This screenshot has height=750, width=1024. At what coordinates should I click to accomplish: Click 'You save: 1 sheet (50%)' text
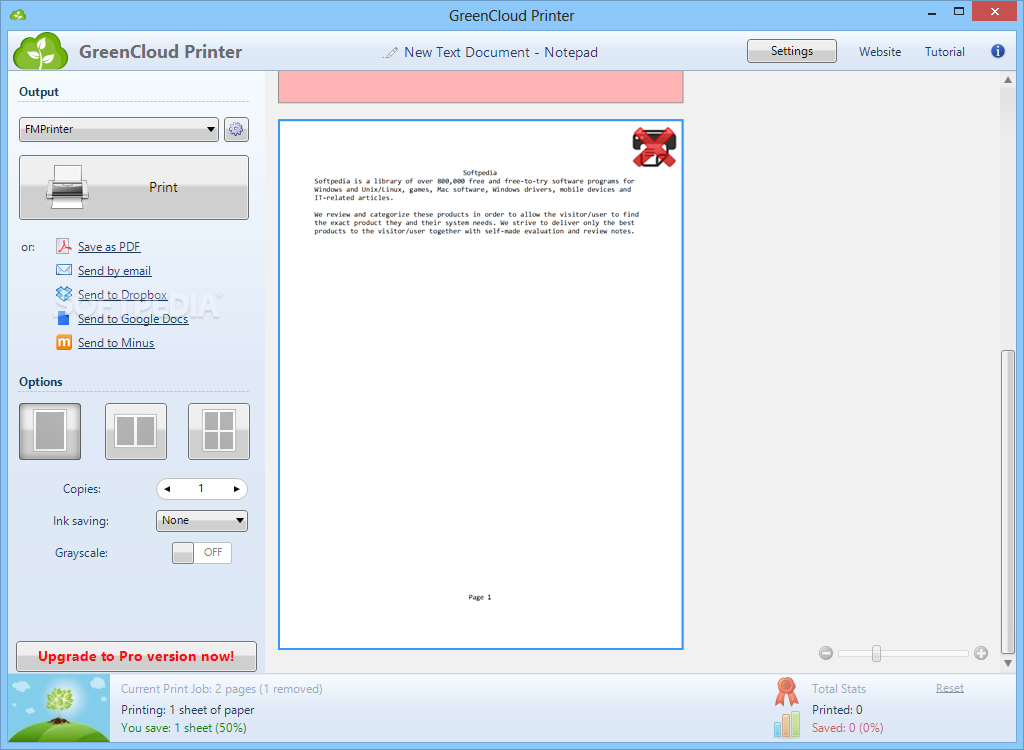pos(184,728)
